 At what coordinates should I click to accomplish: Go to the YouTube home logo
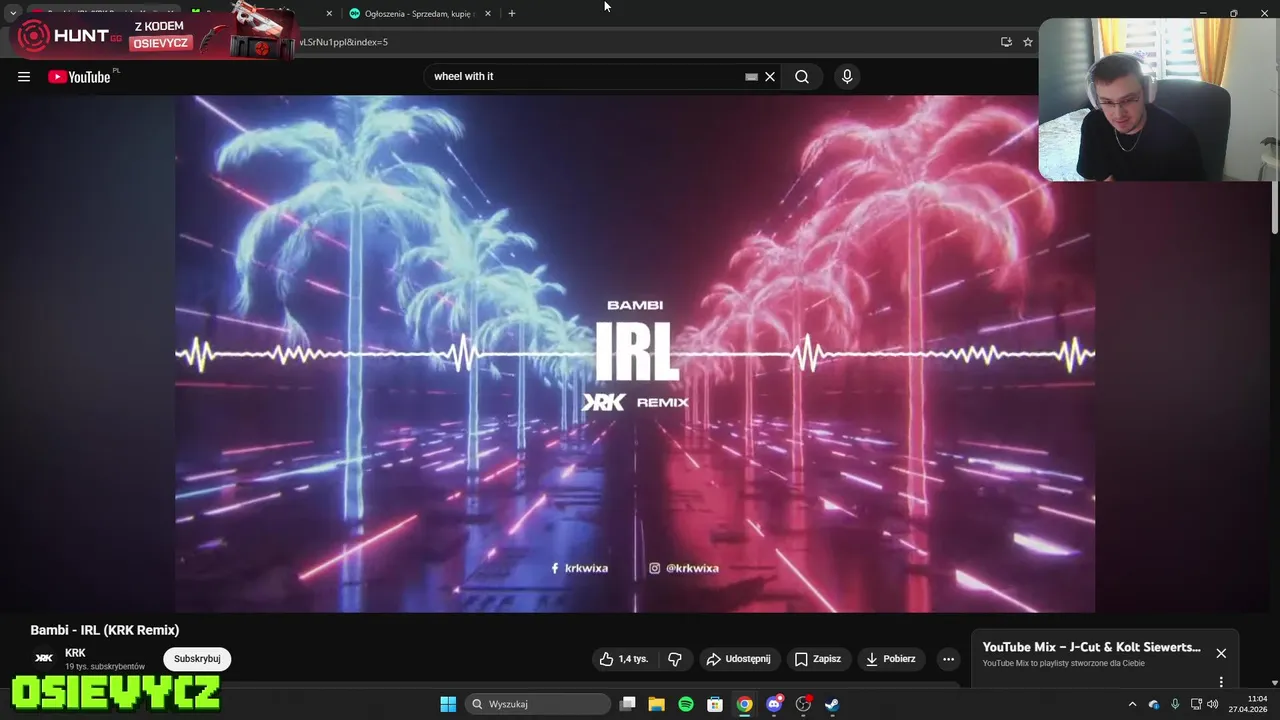[x=80, y=77]
